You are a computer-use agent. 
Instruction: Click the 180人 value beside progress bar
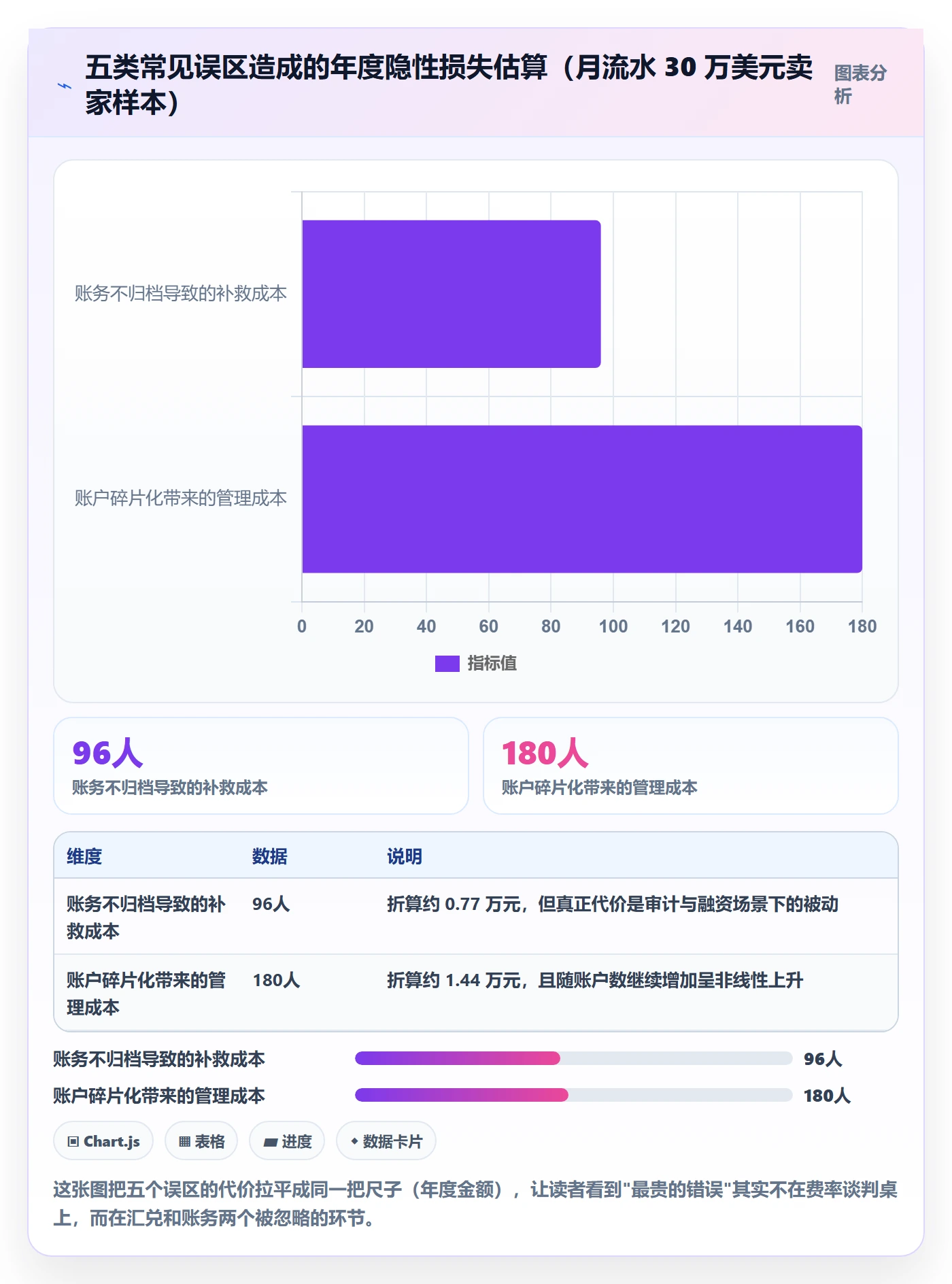click(x=827, y=1095)
